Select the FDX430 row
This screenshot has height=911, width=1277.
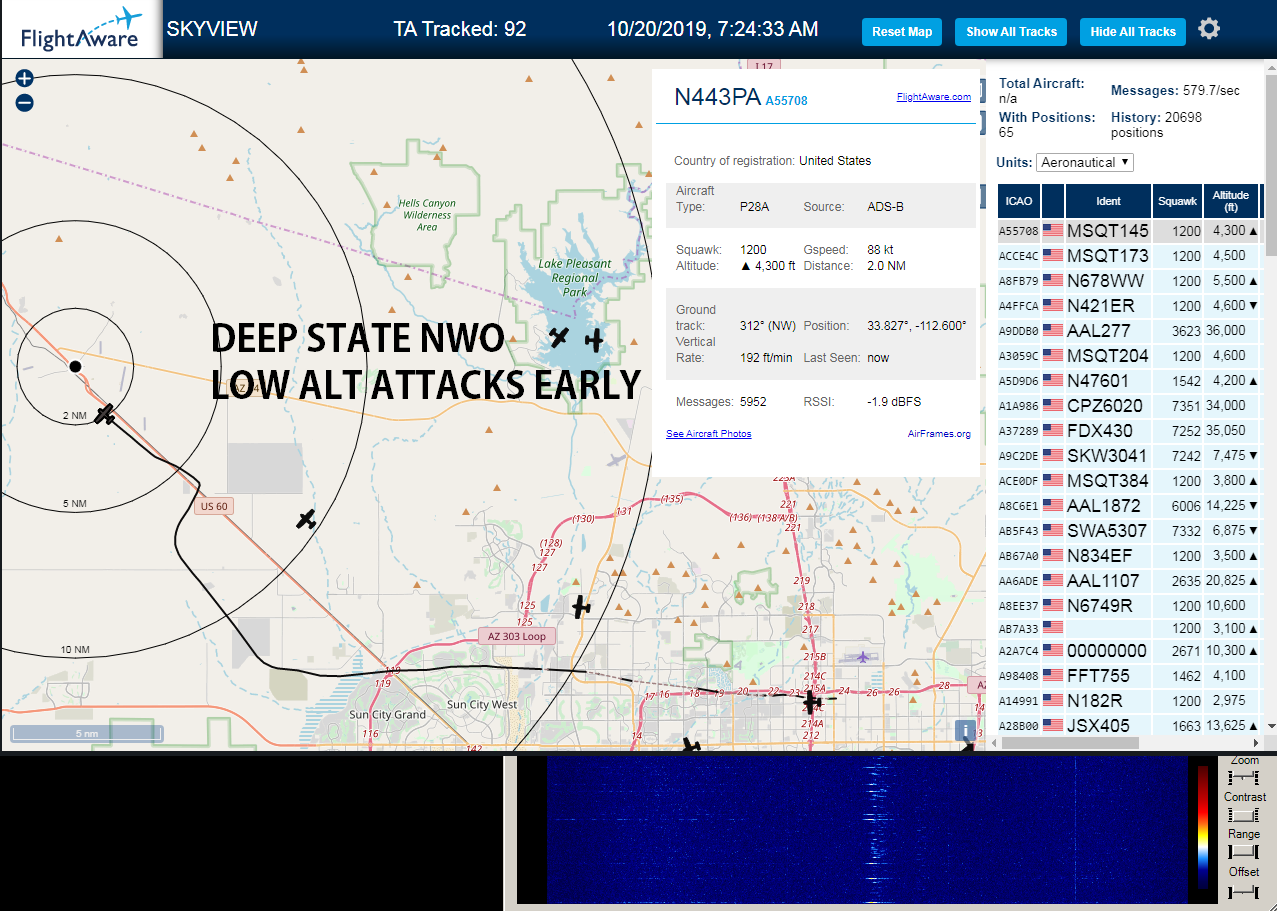[1129, 430]
